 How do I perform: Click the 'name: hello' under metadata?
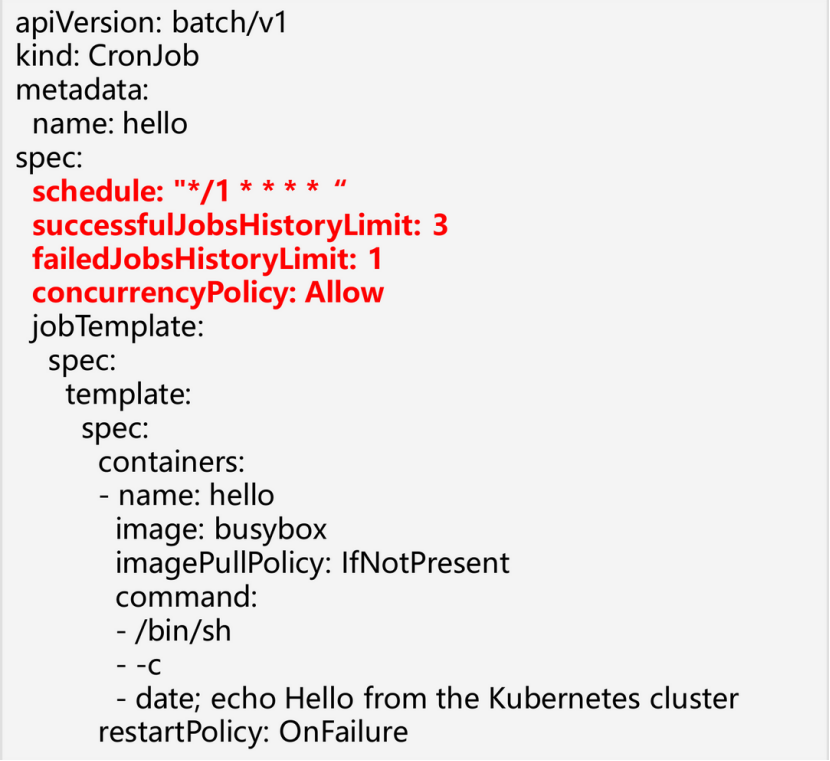[x=110, y=124]
